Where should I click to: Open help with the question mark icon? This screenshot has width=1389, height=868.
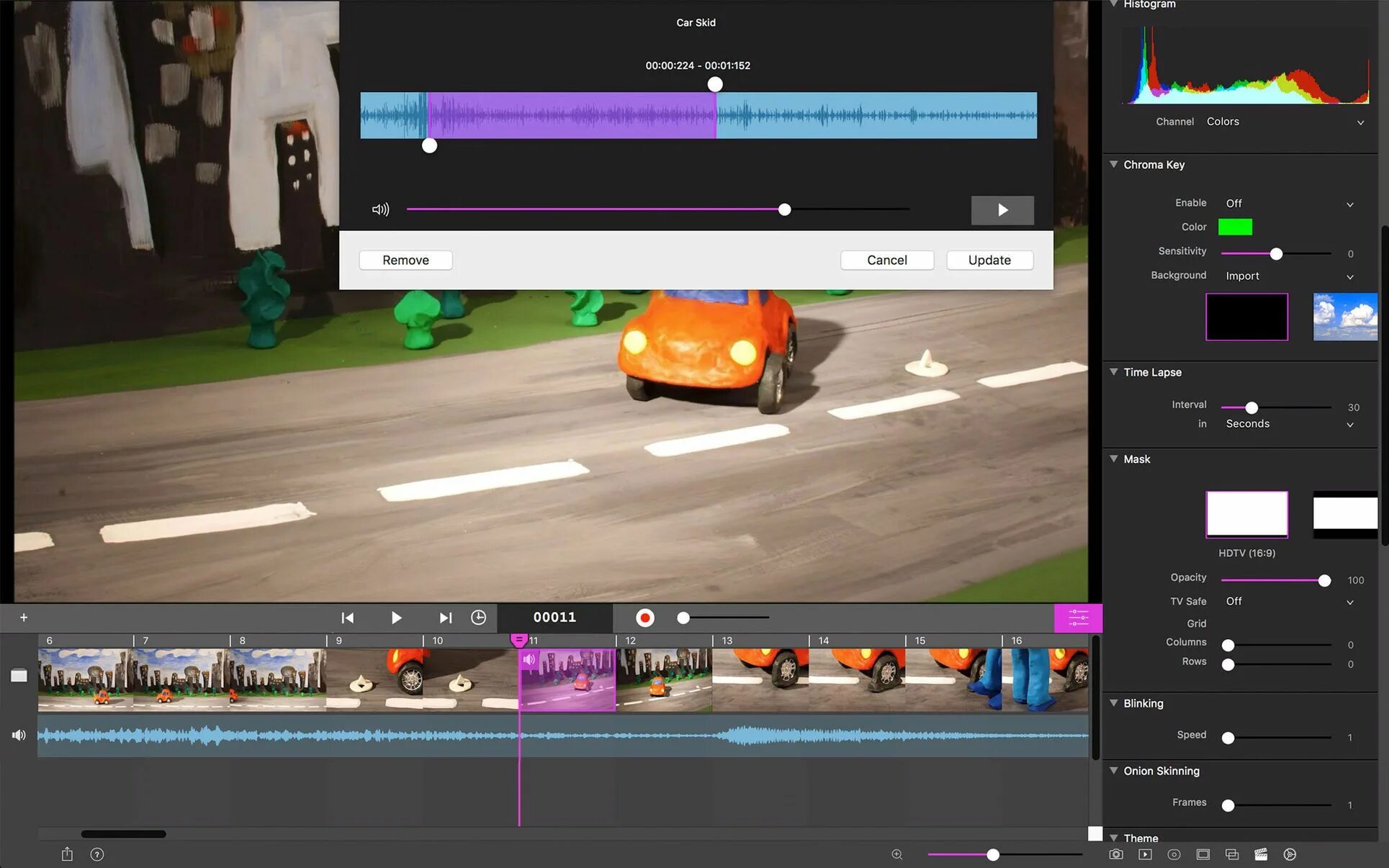97,854
